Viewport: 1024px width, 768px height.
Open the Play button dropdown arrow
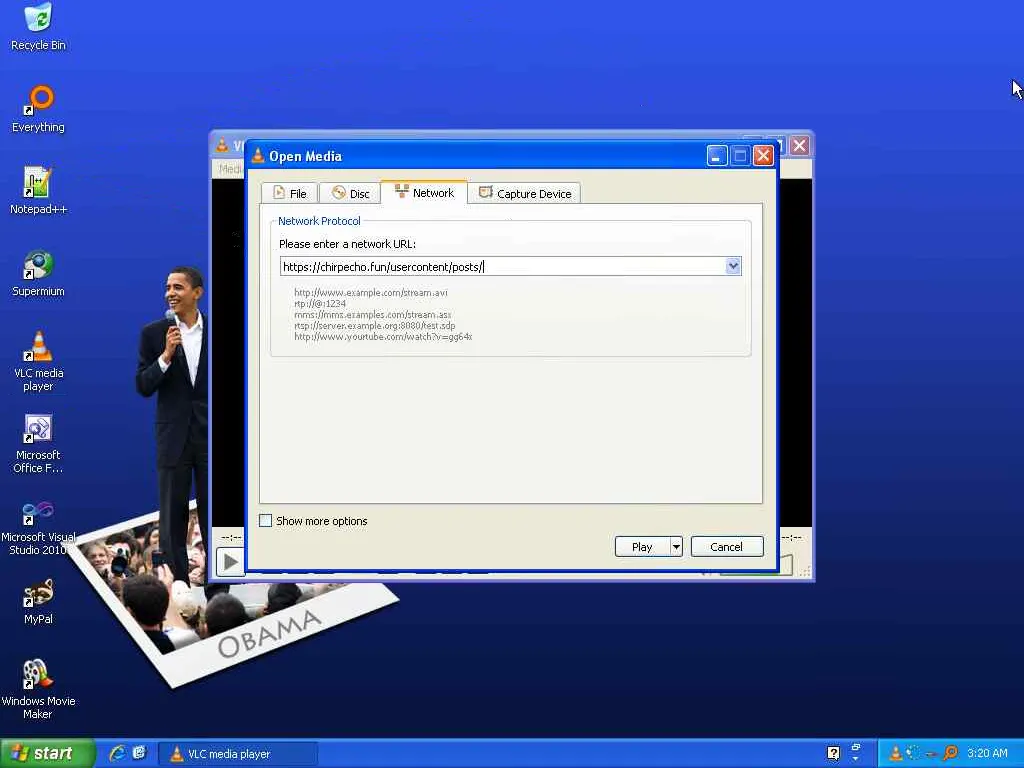tap(676, 547)
